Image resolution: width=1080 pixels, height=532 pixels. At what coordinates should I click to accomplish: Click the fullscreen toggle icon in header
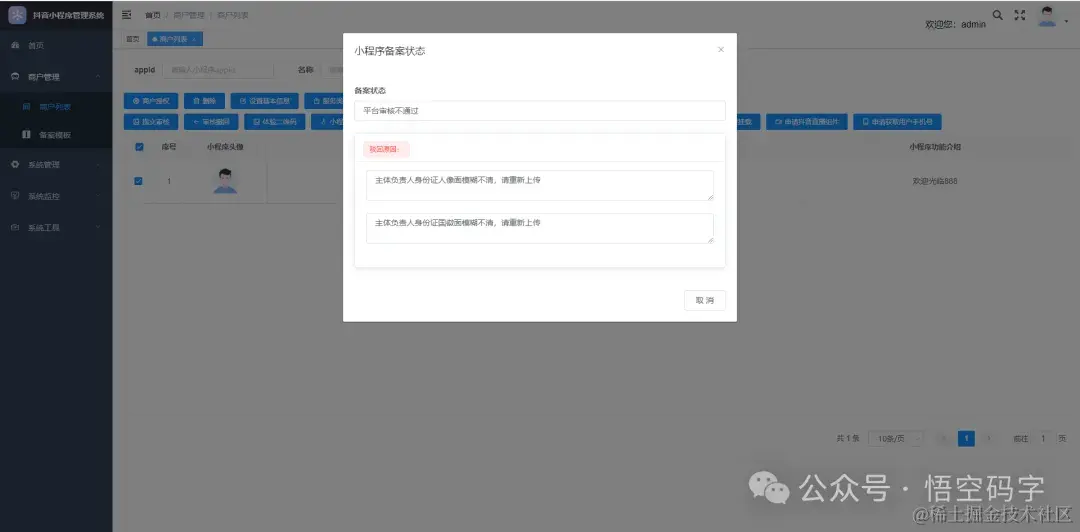point(1021,14)
